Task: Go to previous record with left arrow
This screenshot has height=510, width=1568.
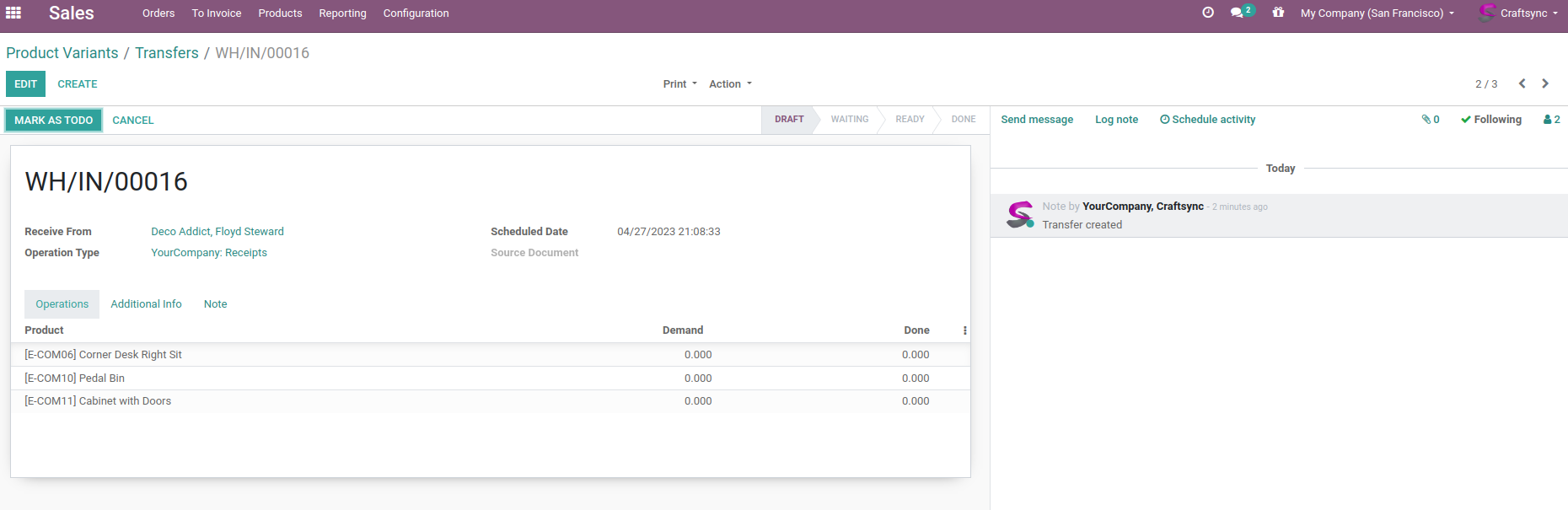Action: tap(1522, 83)
